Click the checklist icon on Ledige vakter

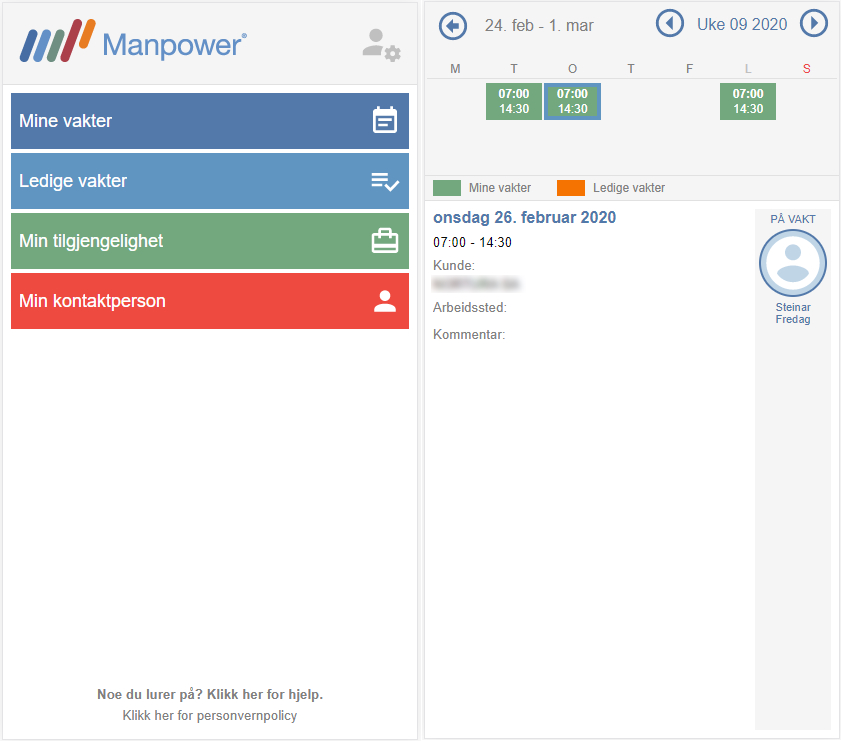385,181
